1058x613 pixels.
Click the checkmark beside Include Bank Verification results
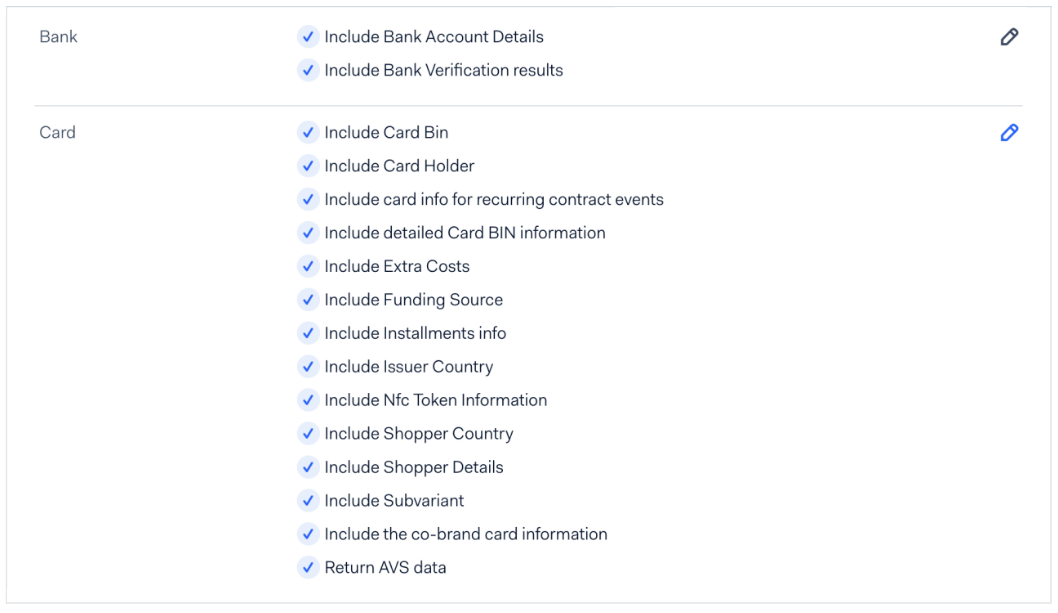(x=307, y=70)
